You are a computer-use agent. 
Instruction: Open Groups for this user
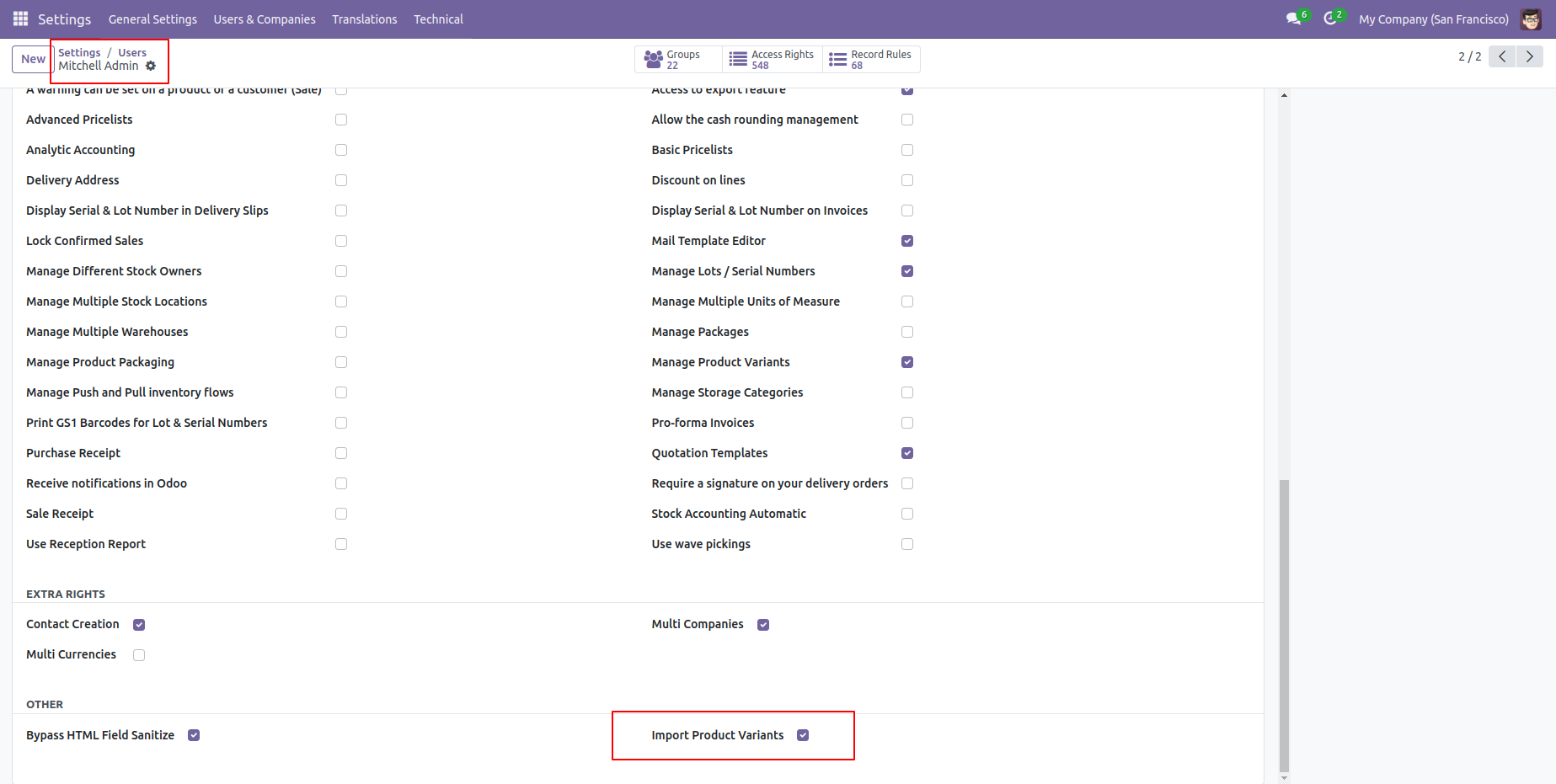click(676, 58)
